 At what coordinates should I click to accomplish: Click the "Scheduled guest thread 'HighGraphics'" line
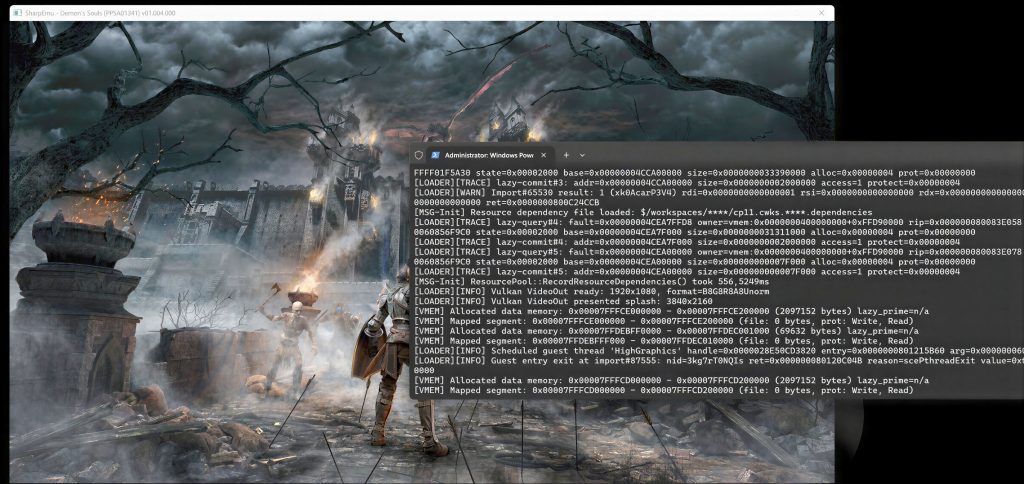718,350
